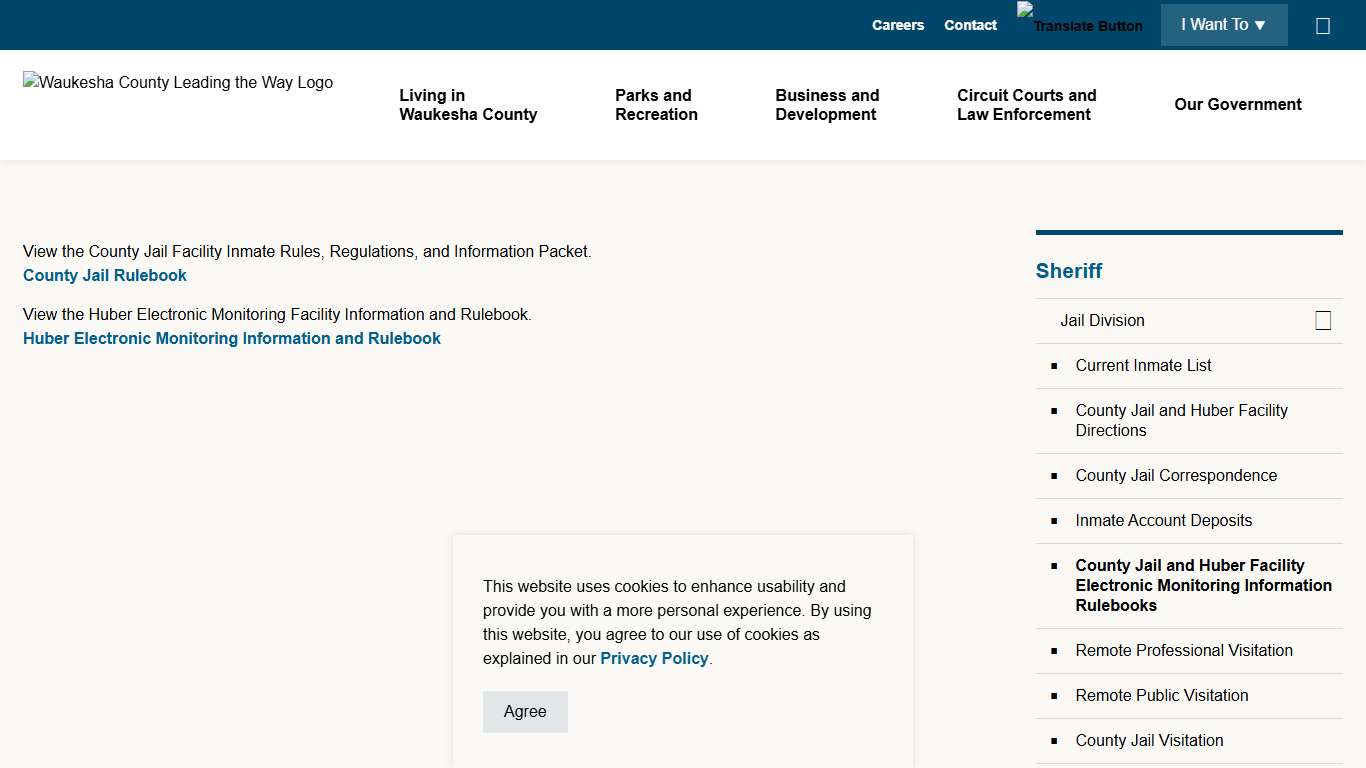
Task: Open the search icon in the header
Action: tap(1323, 25)
